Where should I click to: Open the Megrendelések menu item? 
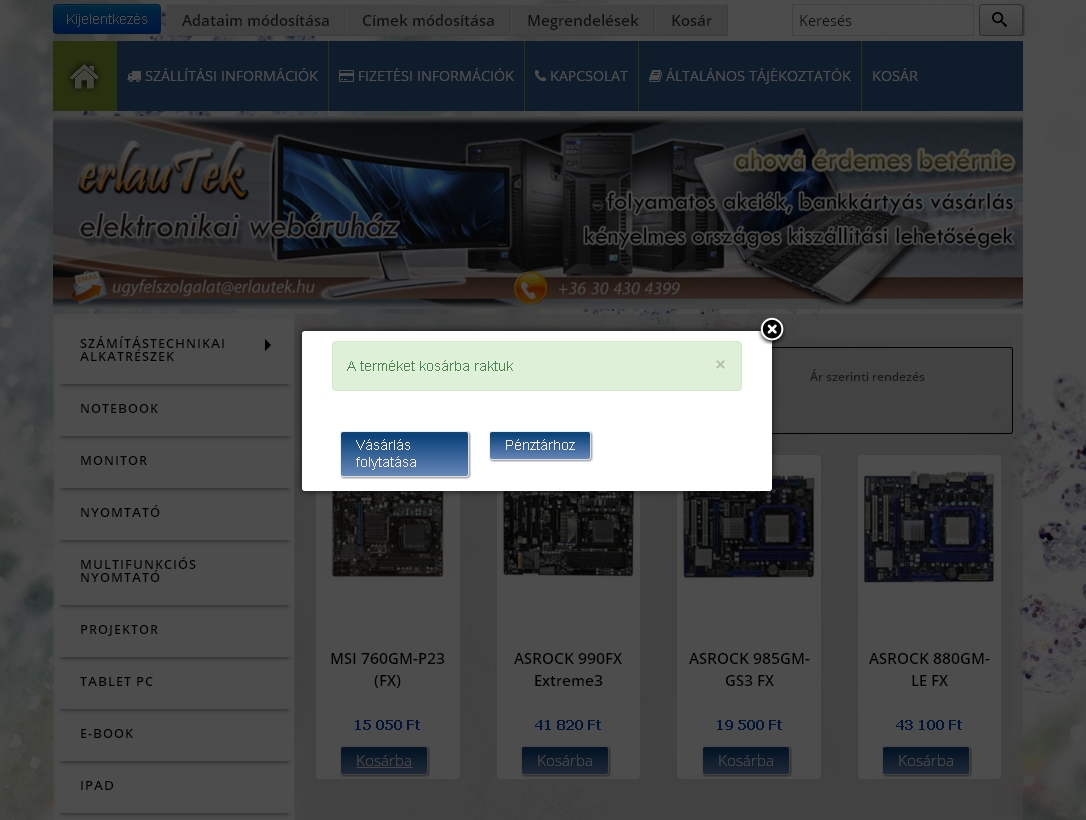582,21
